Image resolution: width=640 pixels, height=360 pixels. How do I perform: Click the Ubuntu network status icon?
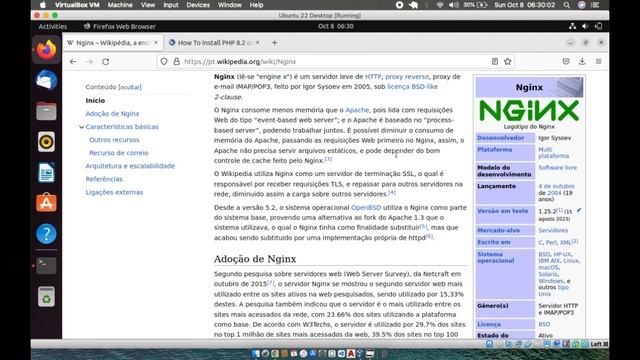coord(573,26)
